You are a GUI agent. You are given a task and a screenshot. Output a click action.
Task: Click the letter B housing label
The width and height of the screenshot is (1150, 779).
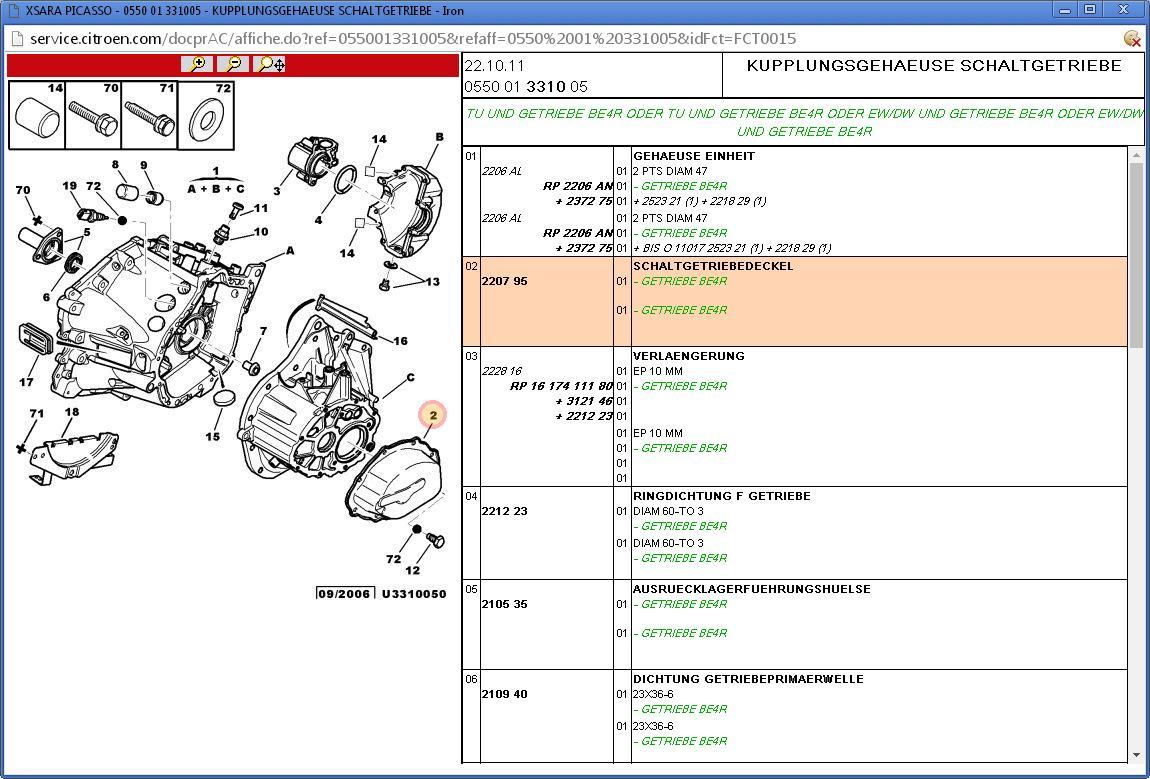[439, 137]
